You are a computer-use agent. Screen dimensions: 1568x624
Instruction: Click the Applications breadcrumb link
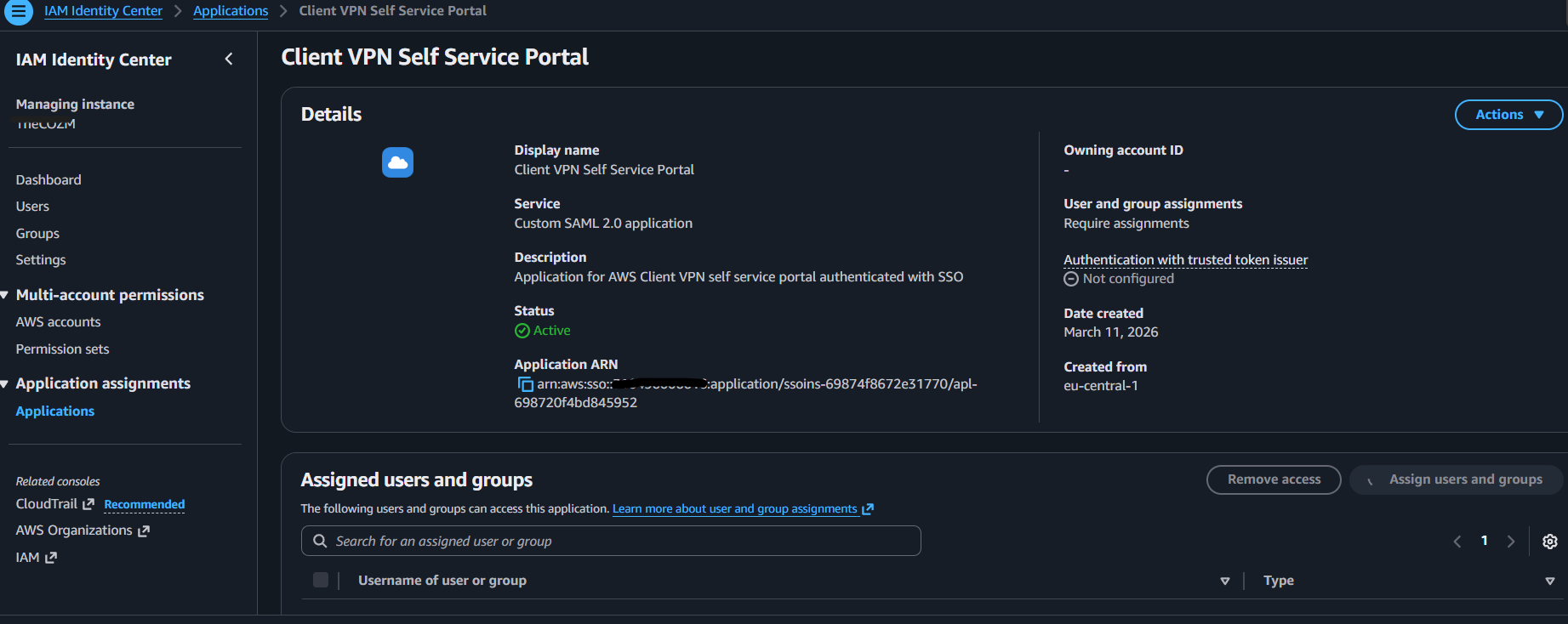click(231, 11)
